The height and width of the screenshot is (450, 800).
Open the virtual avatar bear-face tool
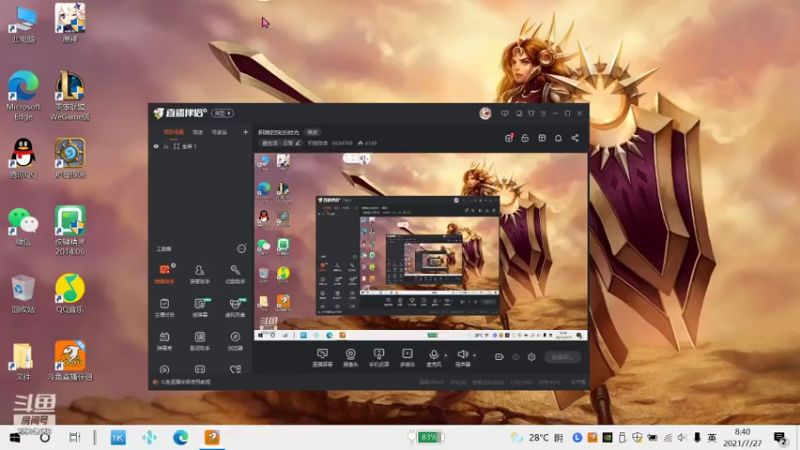tap(235, 308)
